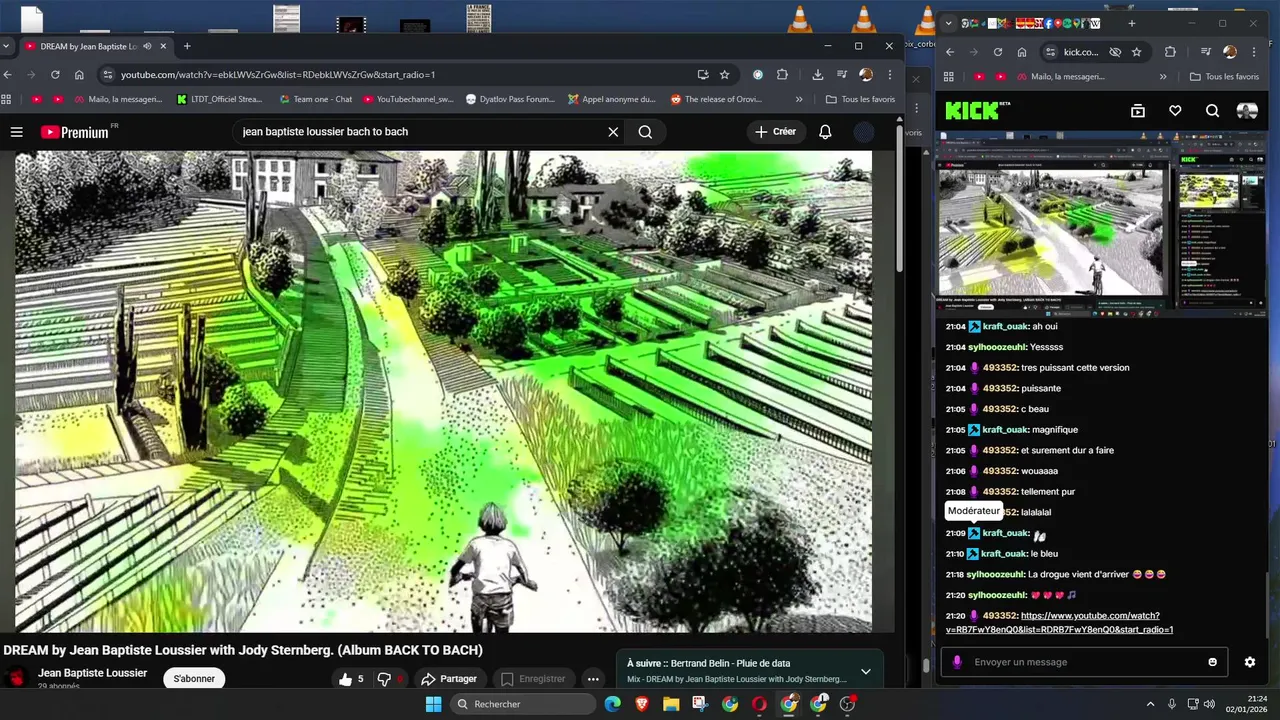Open the taskbar volume control
Viewport: 1280px width, 720px height.
coord(1209,704)
